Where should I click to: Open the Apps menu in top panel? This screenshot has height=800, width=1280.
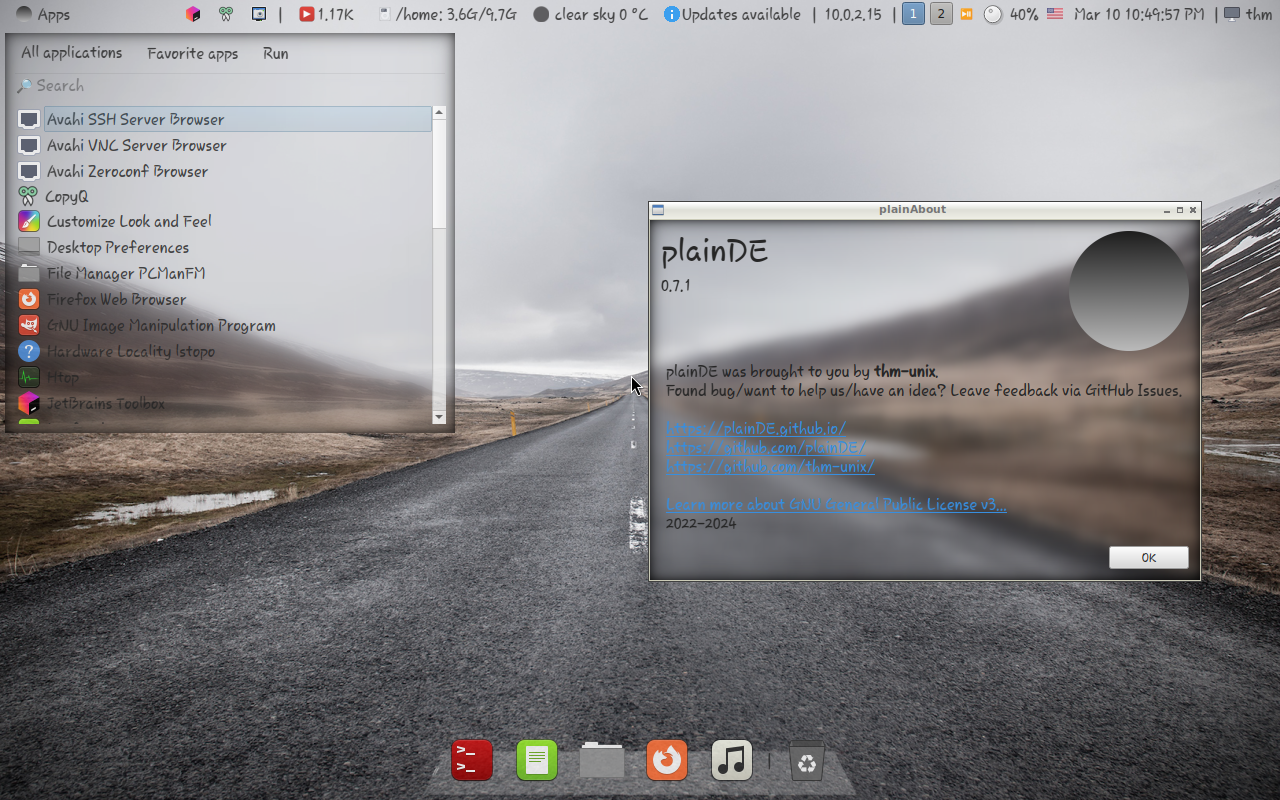[x=43, y=15]
